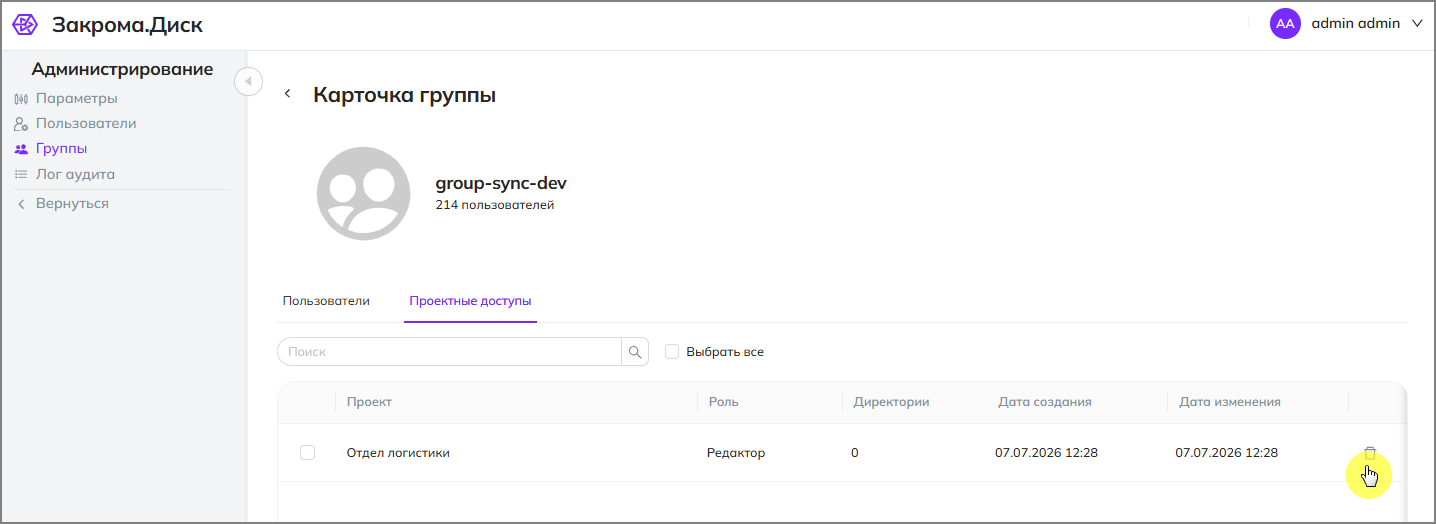Image resolution: width=1436 pixels, height=524 pixels.
Task: Open Лог аудита list icon
Action: (x=21, y=174)
